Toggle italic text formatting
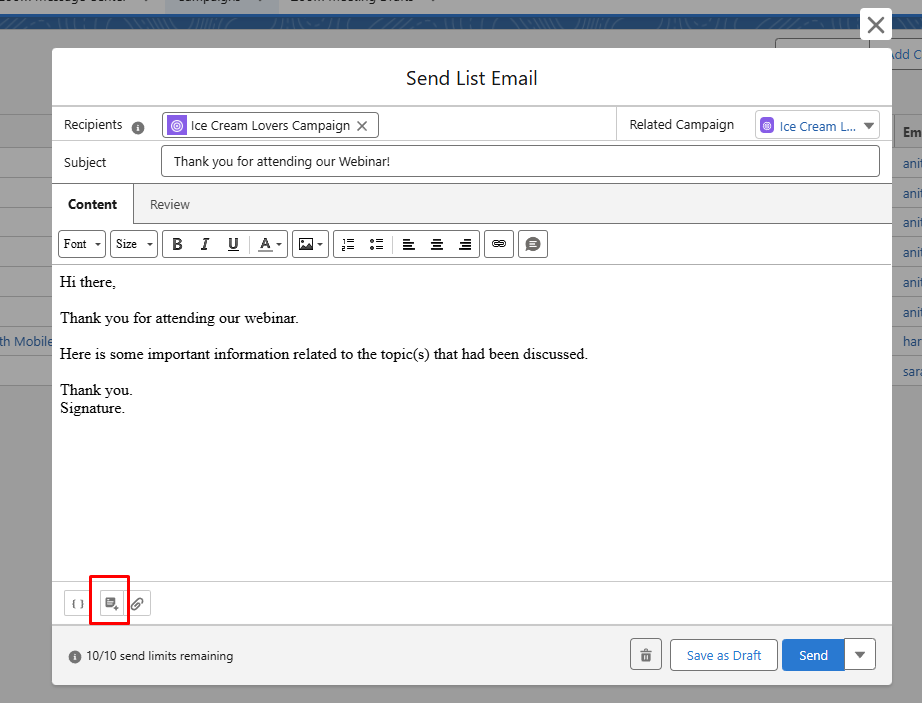The width and height of the screenshot is (922, 703). point(205,244)
